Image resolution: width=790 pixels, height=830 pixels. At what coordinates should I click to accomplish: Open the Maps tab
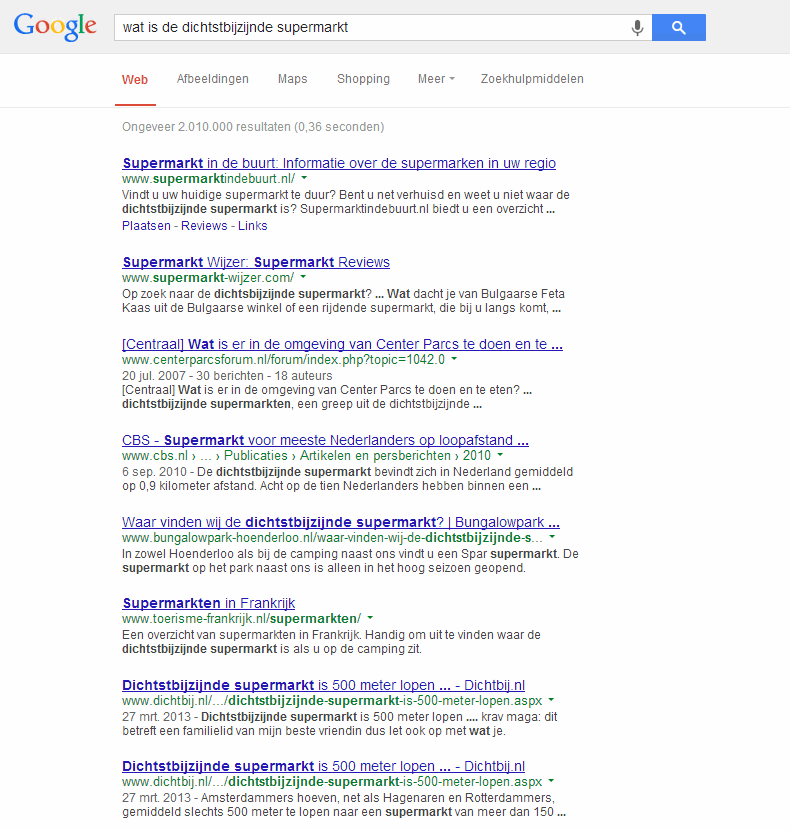click(292, 79)
